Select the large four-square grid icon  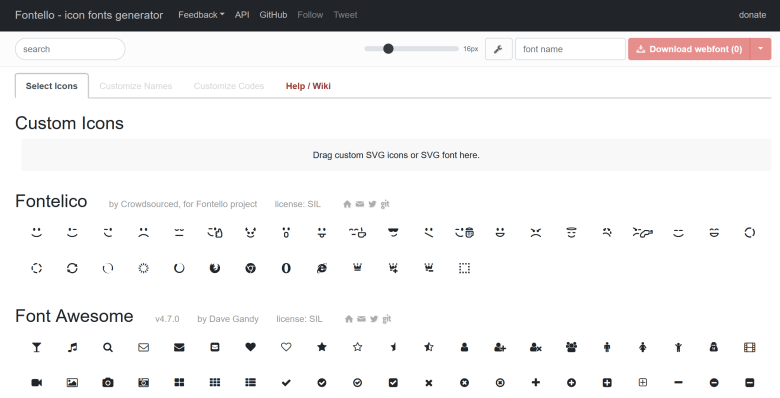pos(179,383)
